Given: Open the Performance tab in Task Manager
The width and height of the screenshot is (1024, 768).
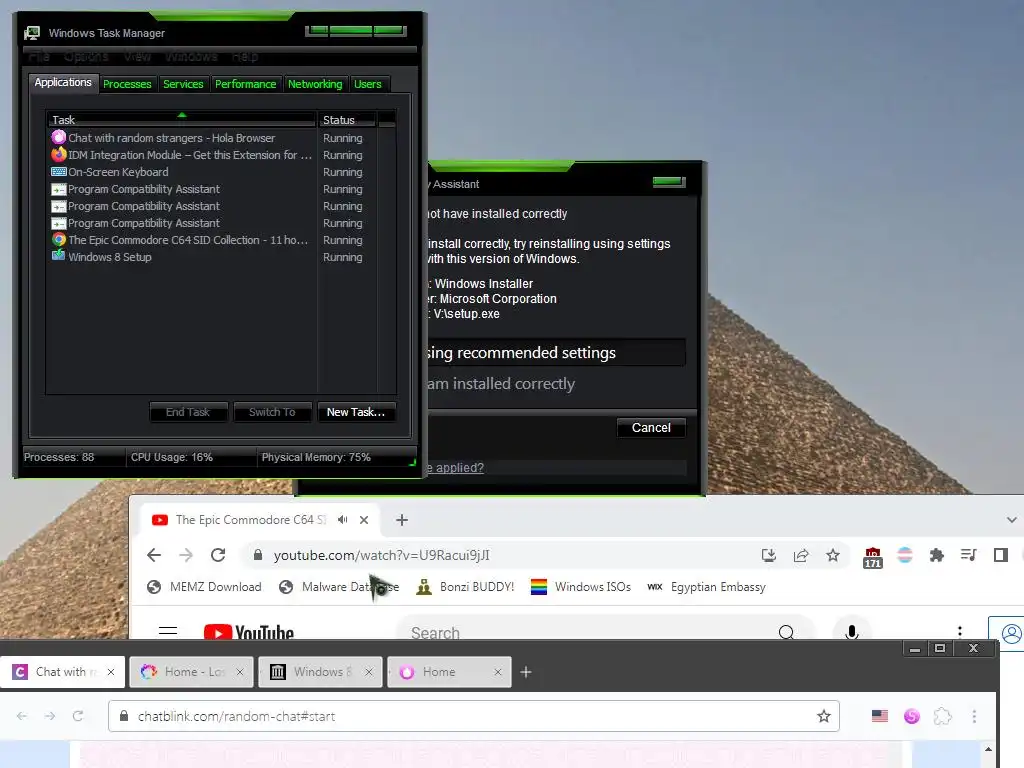Looking at the screenshot, I should coord(245,84).
